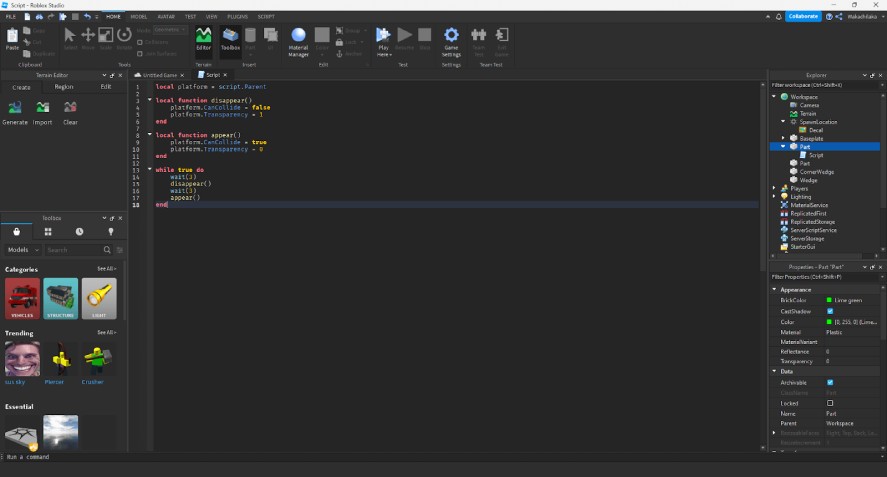Expand the Players tree node
This screenshot has height=477, width=887.
[x=774, y=188]
